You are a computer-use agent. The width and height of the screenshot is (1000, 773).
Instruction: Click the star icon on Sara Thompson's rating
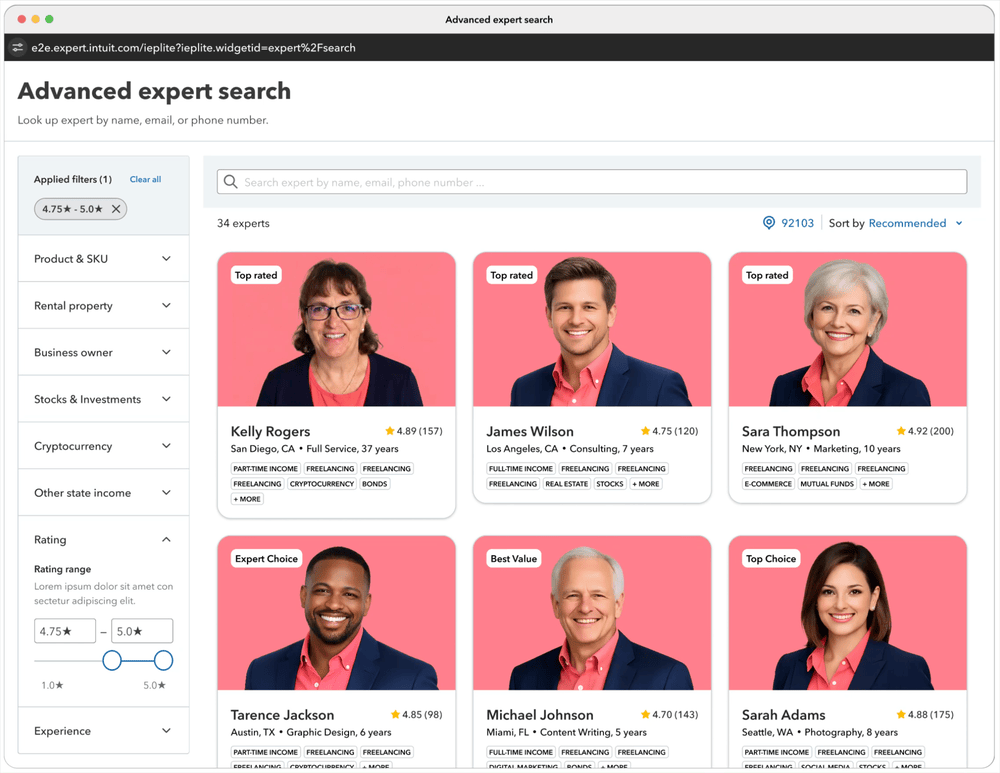pyautogui.click(x=901, y=431)
